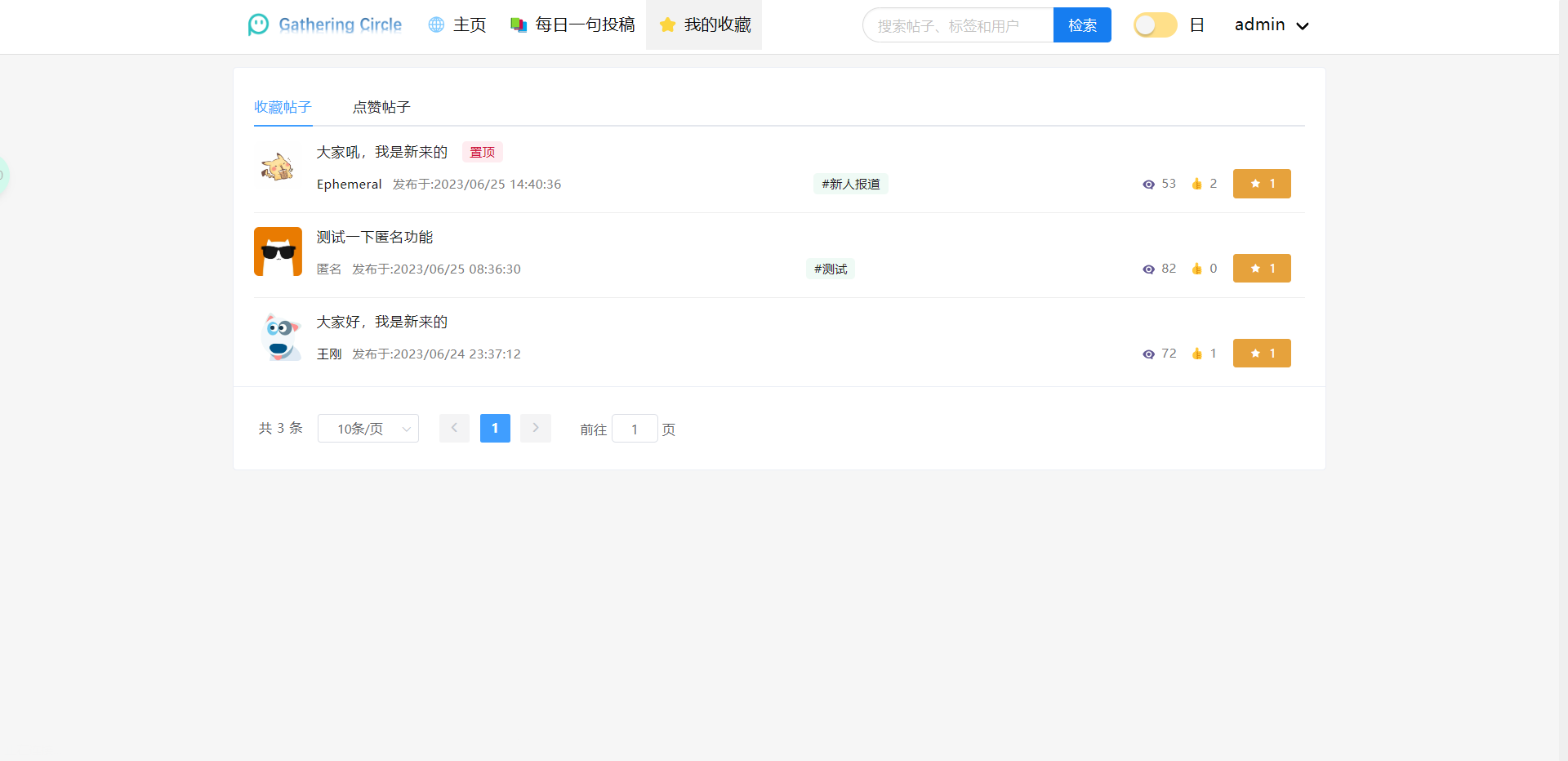The height and width of the screenshot is (761, 1568).
Task: Click the eye view icon on the pinned post
Action: pos(1147,184)
